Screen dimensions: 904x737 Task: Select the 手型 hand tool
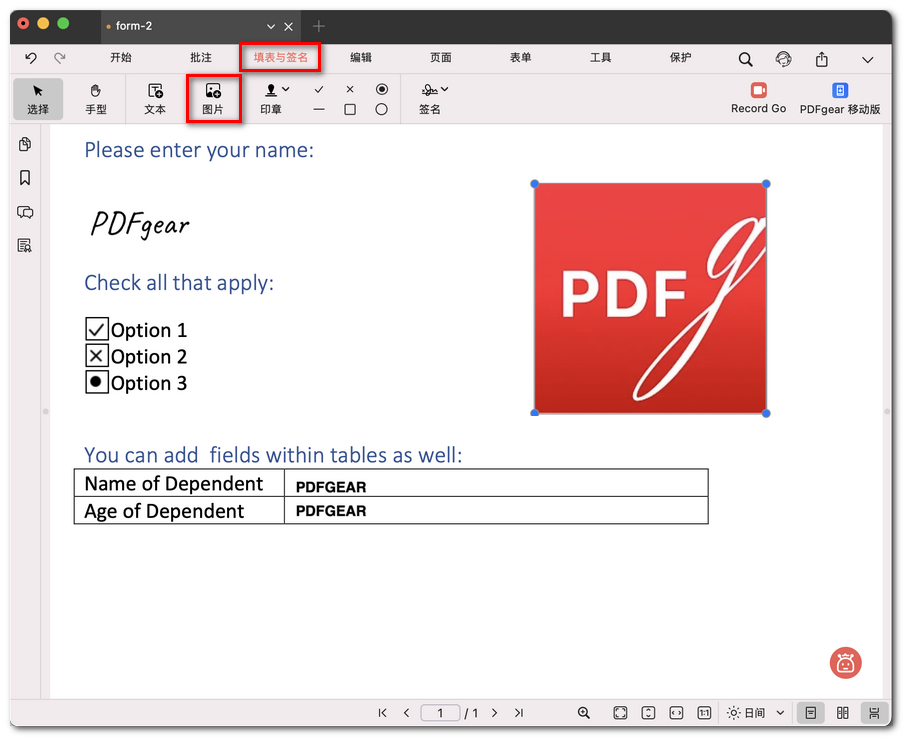tap(96, 99)
